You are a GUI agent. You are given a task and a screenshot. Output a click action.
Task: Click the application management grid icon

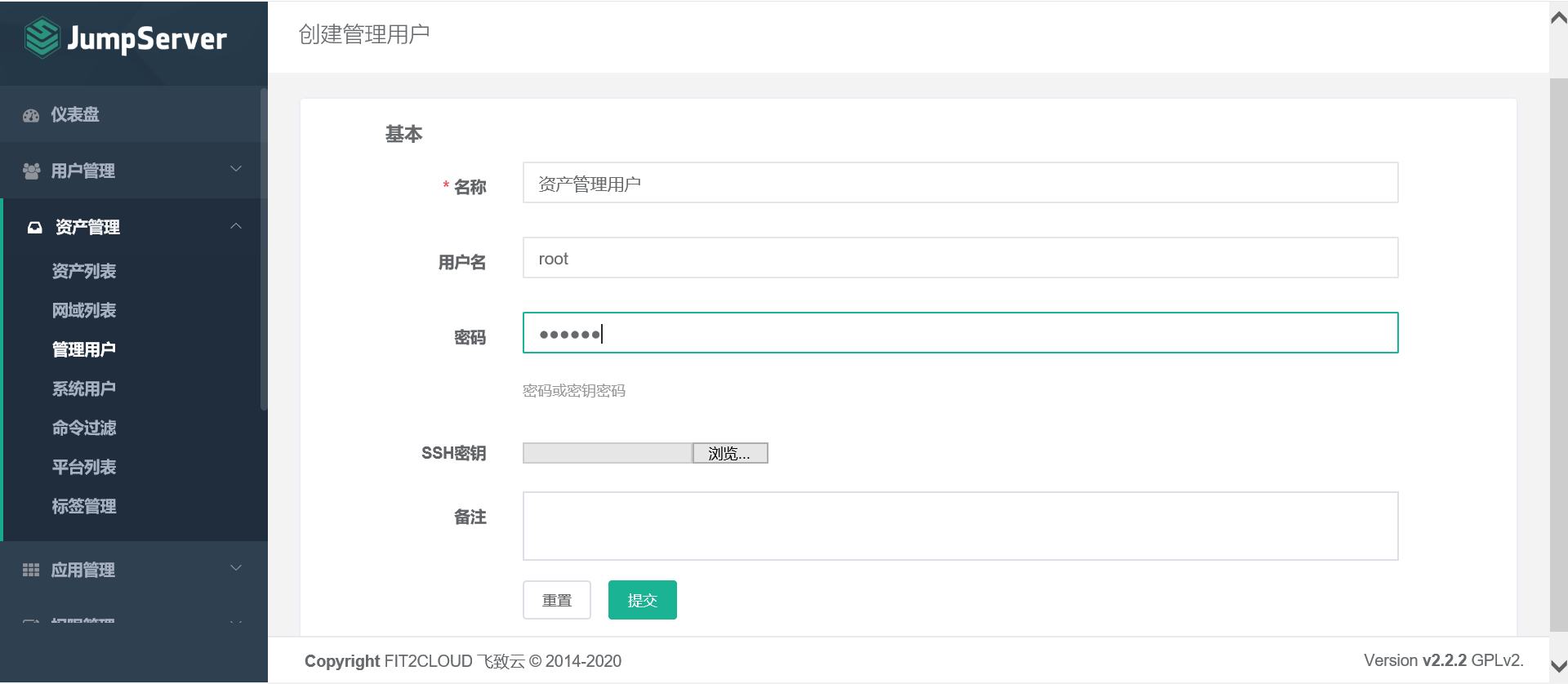(x=31, y=570)
